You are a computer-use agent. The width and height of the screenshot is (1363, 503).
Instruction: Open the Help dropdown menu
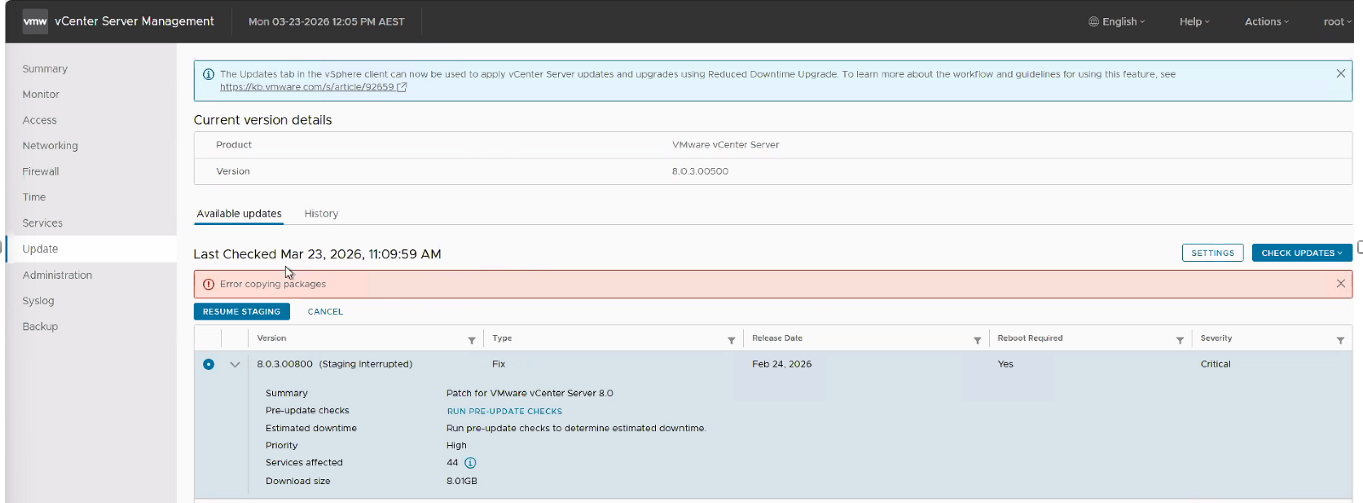(1194, 21)
